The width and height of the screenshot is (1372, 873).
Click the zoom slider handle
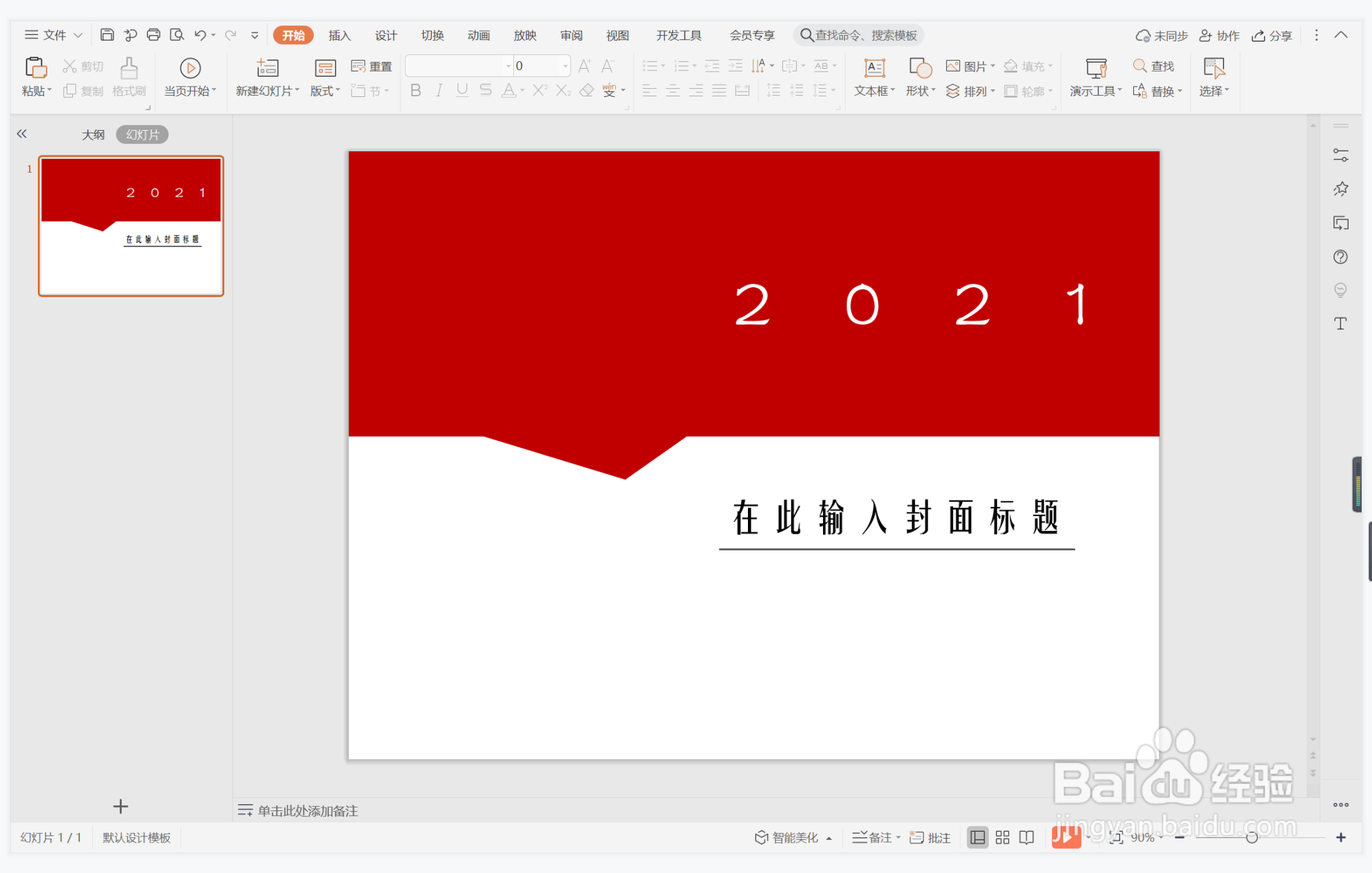click(1252, 837)
